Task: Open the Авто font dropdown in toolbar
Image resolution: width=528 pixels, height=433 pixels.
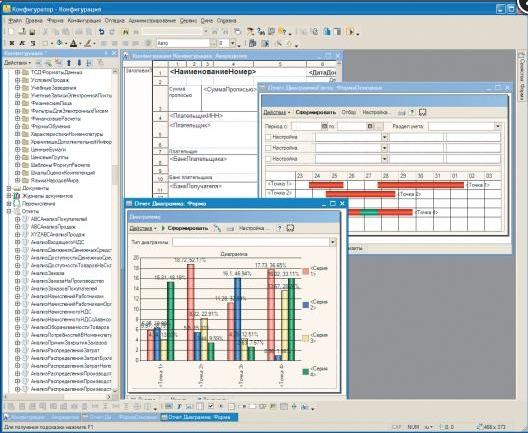Action: (x=213, y=43)
